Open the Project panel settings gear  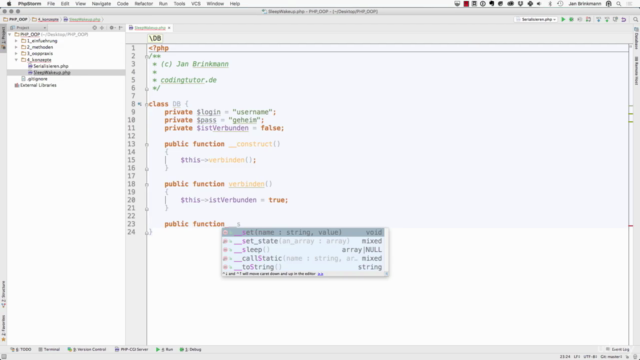112,28
